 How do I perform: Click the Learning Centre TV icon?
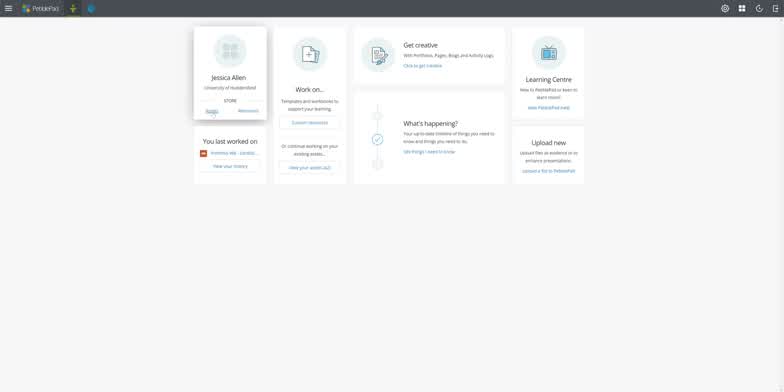pyautogui.click(x=548, y=52)
